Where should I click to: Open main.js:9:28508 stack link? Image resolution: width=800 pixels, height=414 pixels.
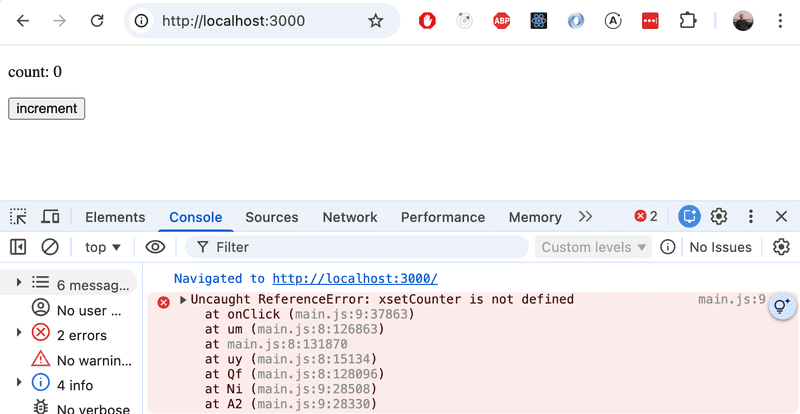[x=313, y=389]
